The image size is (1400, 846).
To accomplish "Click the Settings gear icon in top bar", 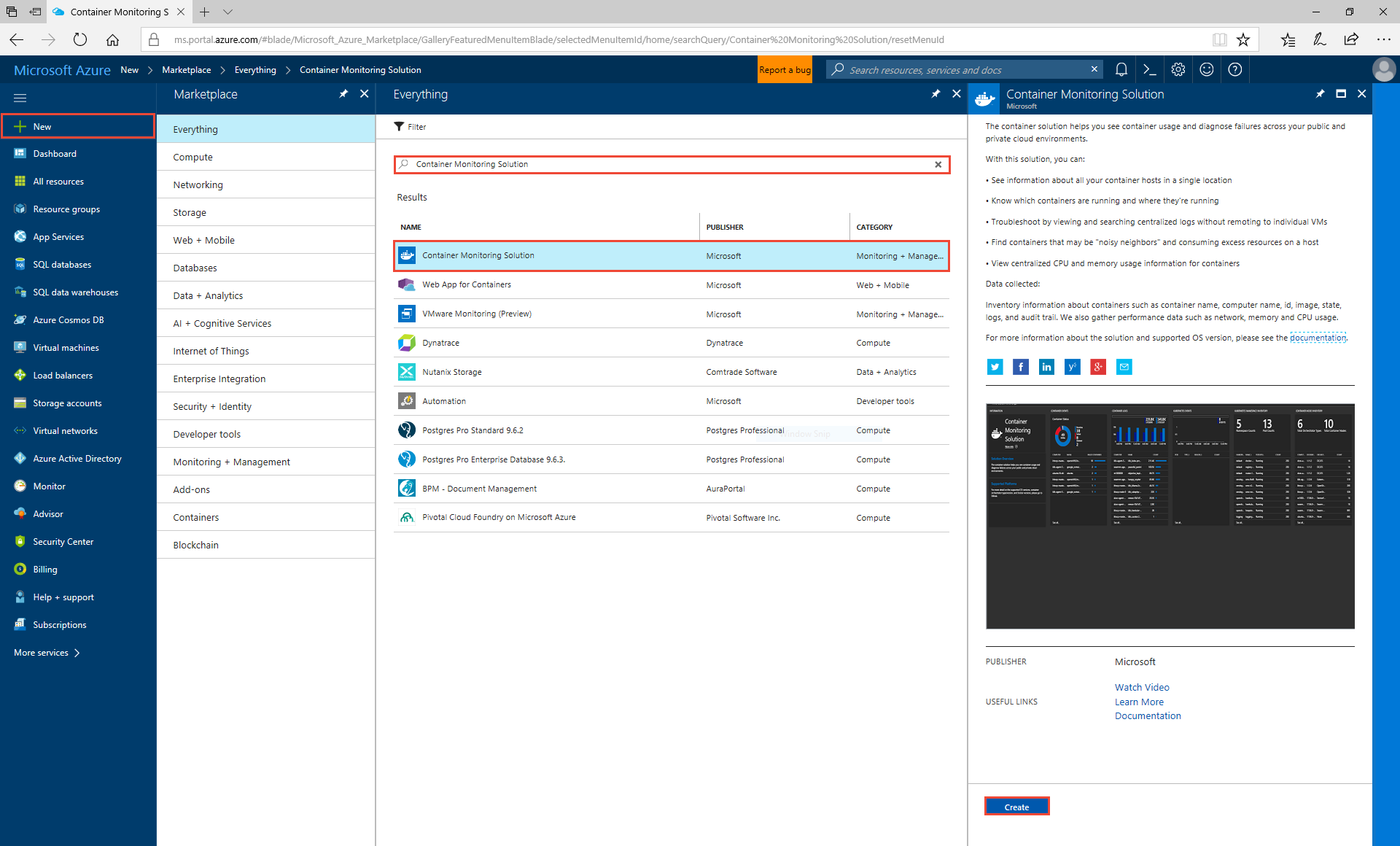I will point(1179,70).
